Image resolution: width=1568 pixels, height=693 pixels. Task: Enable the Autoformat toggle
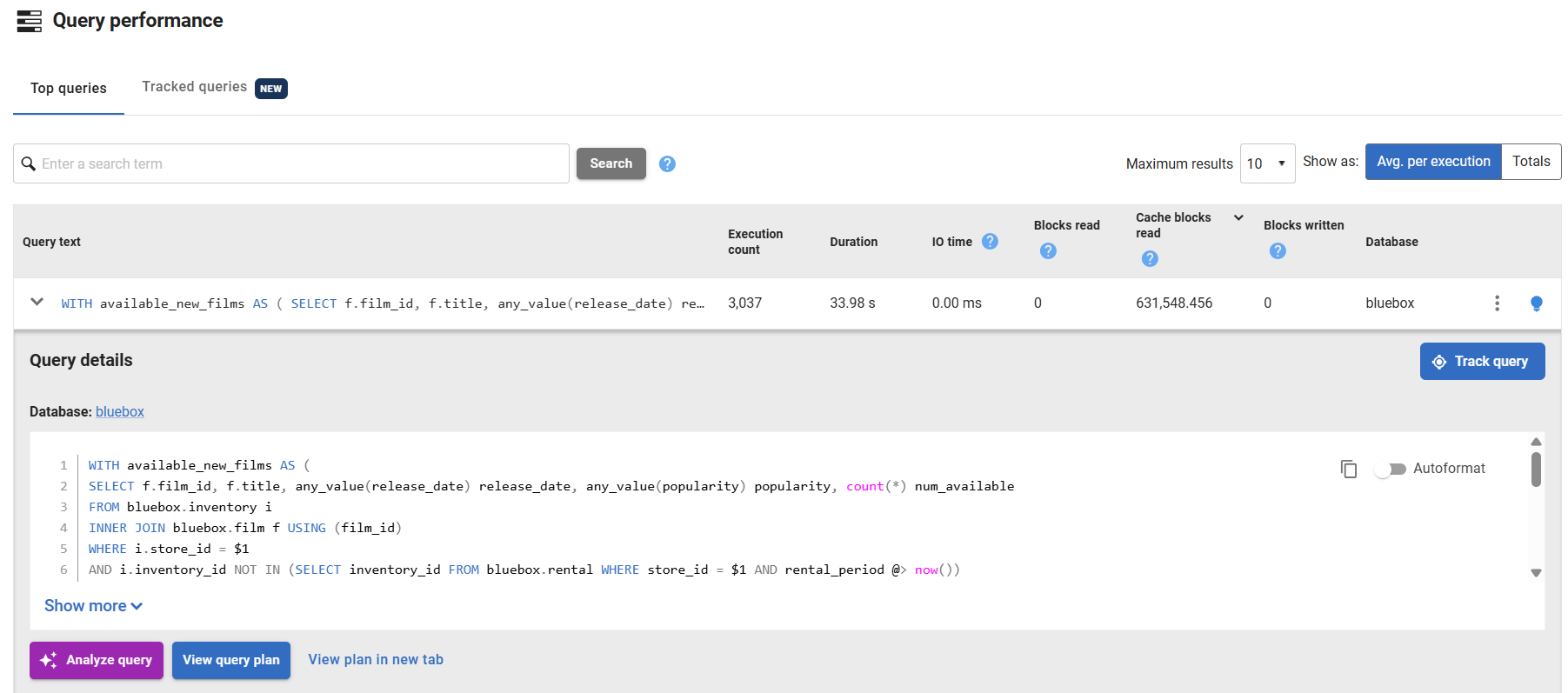coord(1390,469)
